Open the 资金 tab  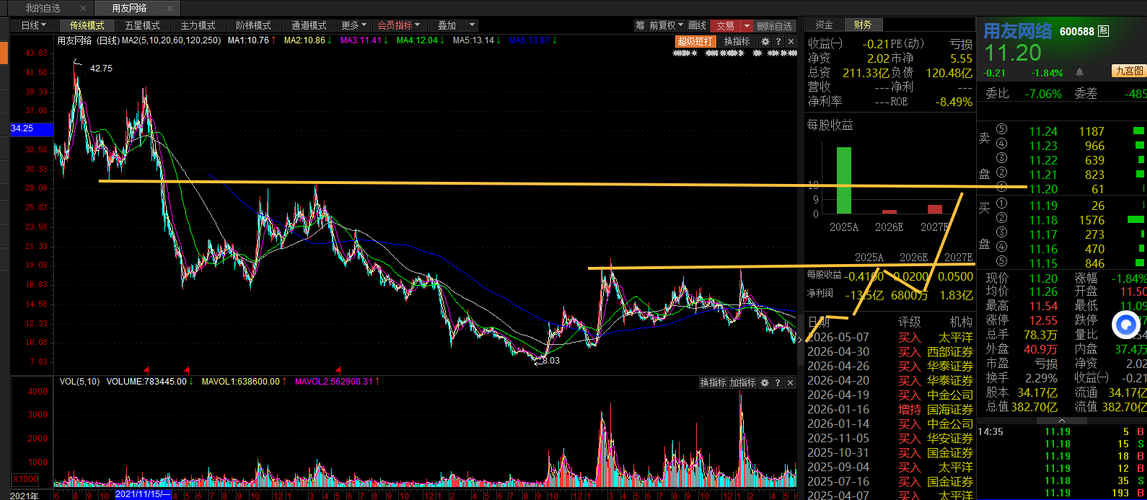point(824,24)
